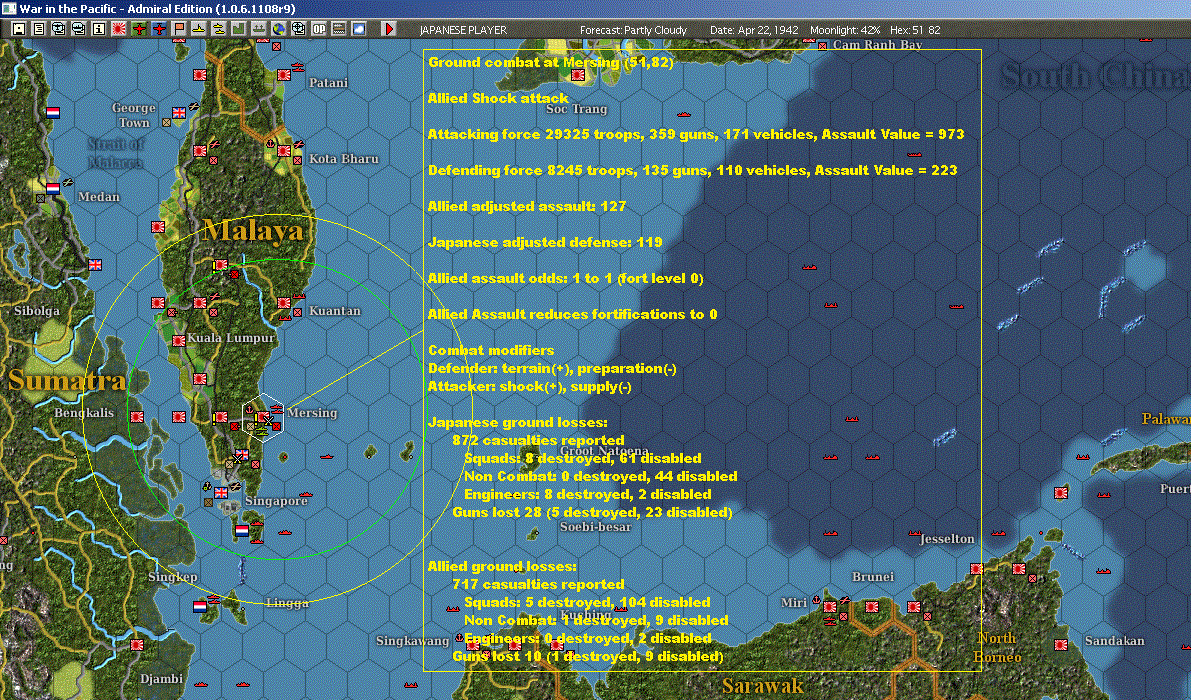
Task: Click the Dutch flag at Medan
Action: coord(52,188)
